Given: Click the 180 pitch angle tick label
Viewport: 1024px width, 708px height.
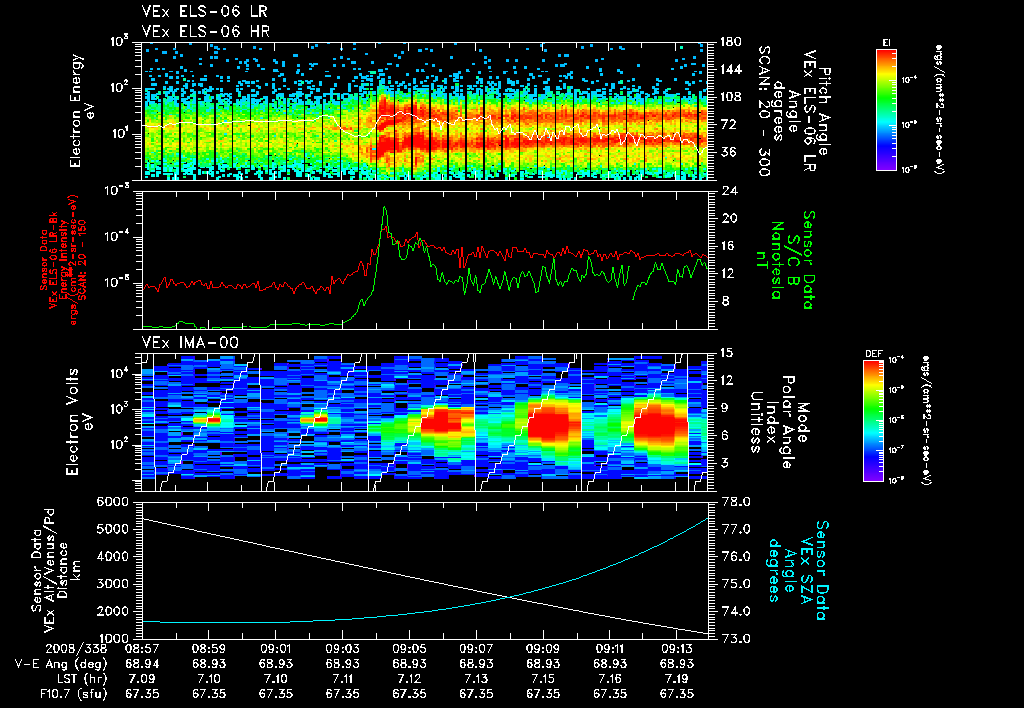Looking at the screenshot, I should pos(730,42).
